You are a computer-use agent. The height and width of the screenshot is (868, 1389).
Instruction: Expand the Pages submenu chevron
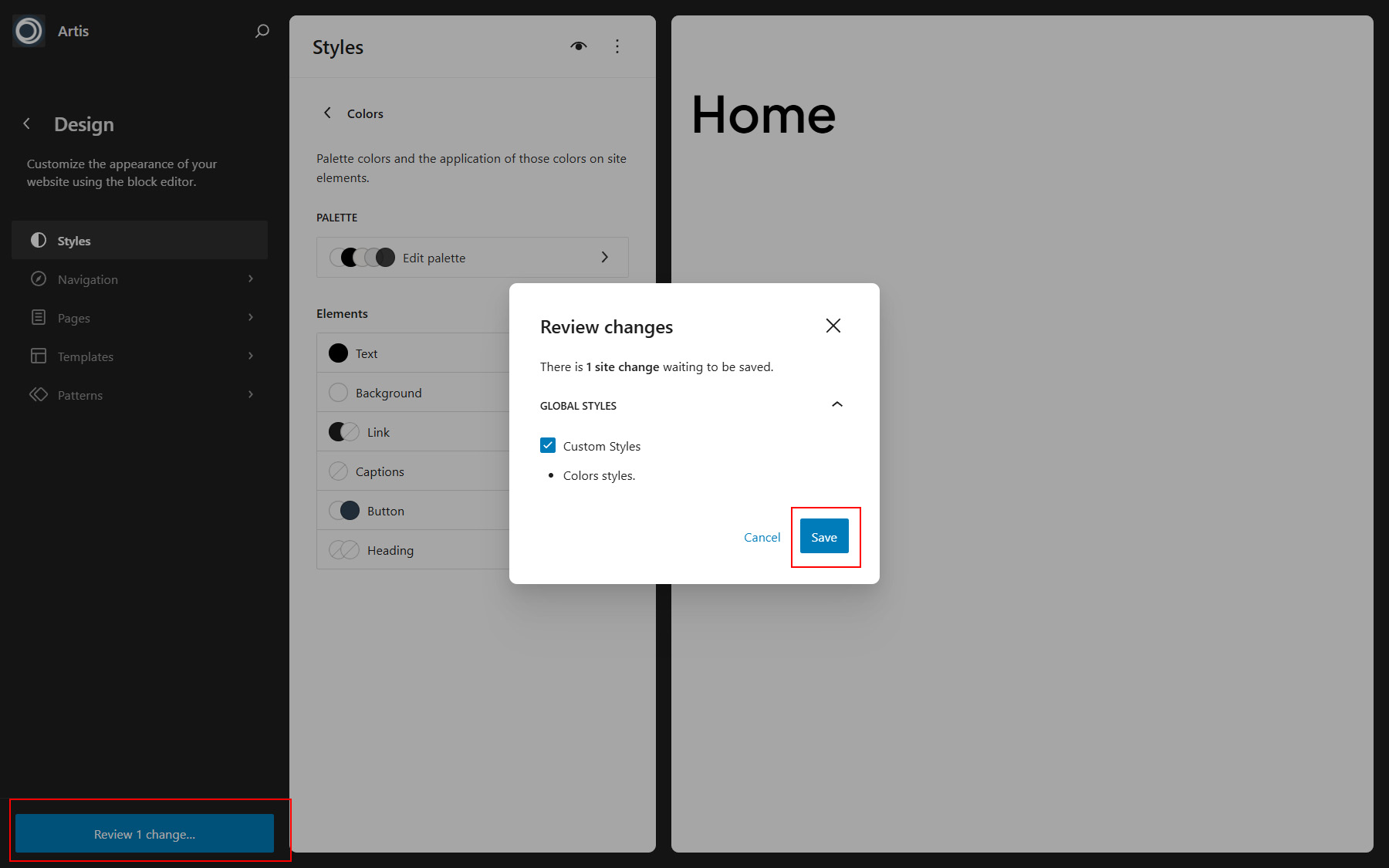click(251, 317)
